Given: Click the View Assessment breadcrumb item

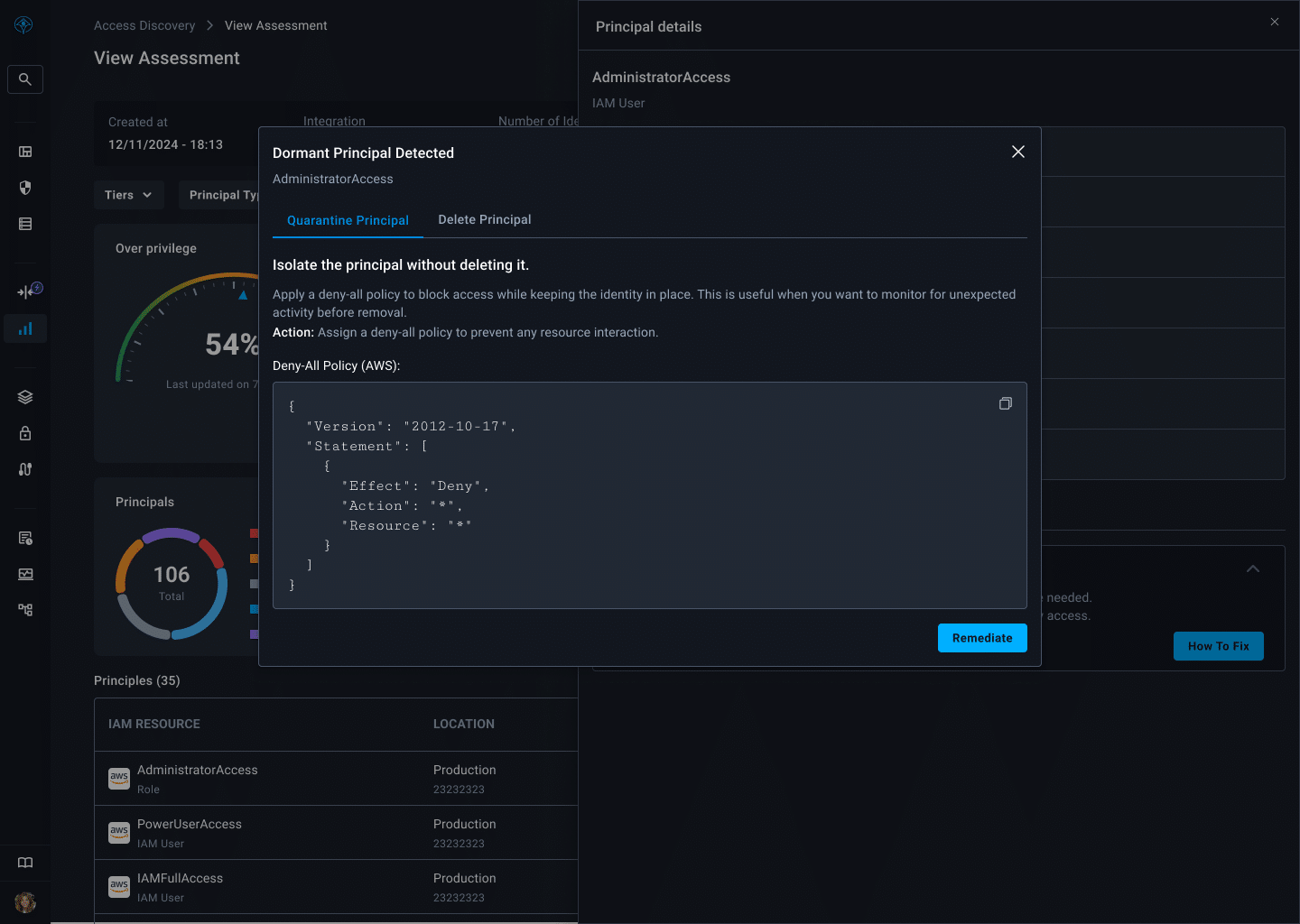Looking at the screenshot, I should pyautogui.click(x=276, y=25).
